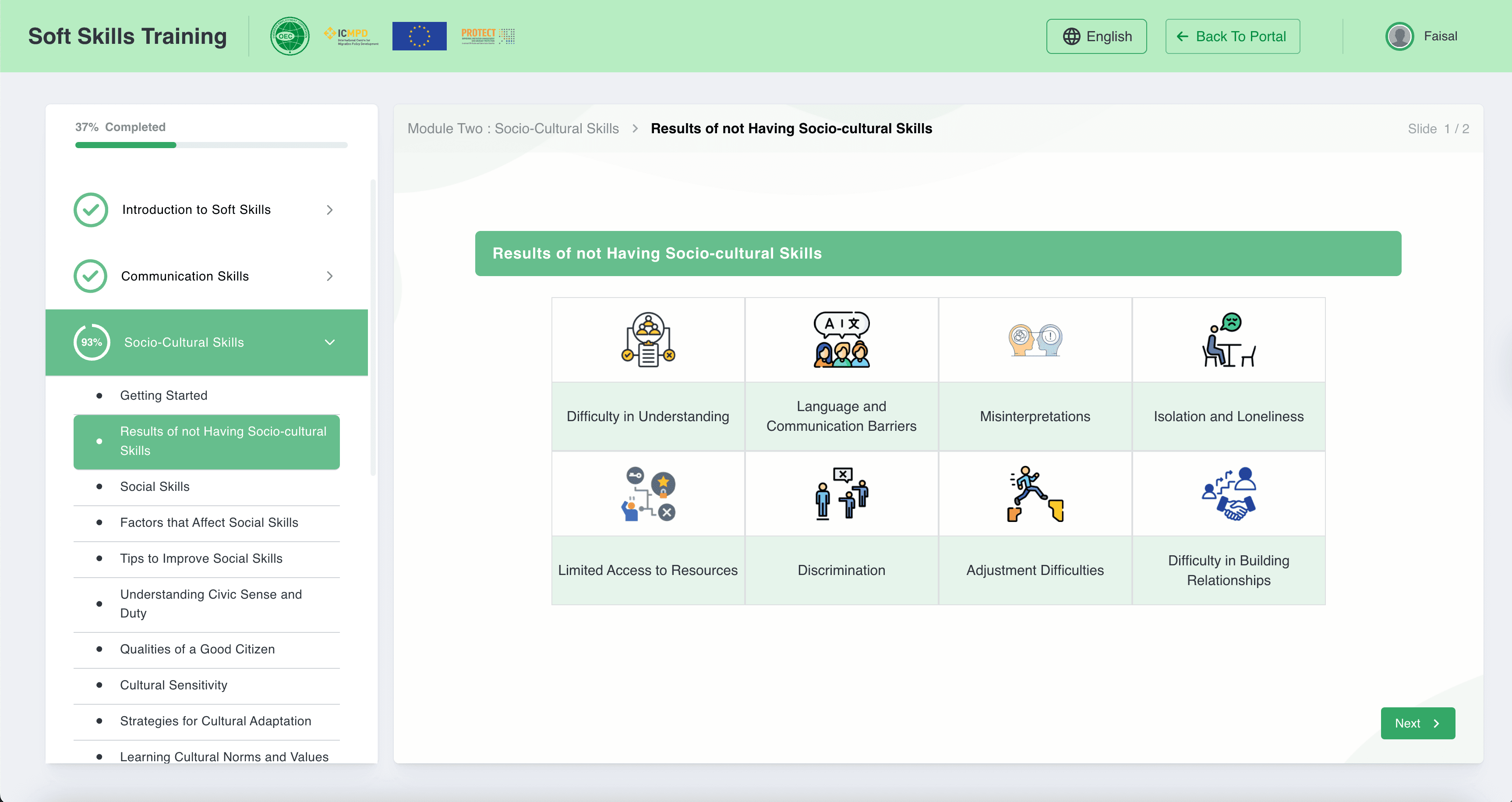Click the PROTECT project logo
1512x802 pixels.
click(x=488, y=36)
